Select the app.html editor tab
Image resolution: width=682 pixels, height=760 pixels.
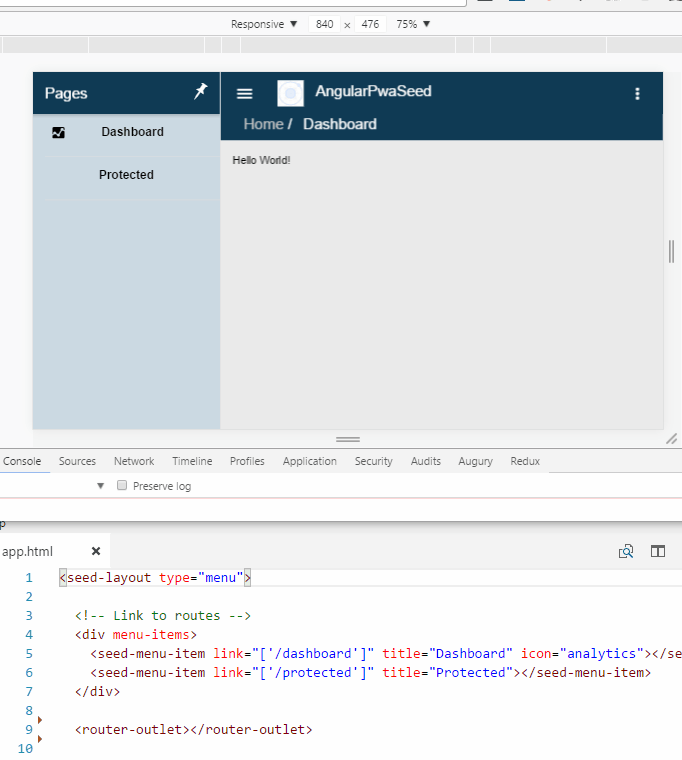pos(28,552)
